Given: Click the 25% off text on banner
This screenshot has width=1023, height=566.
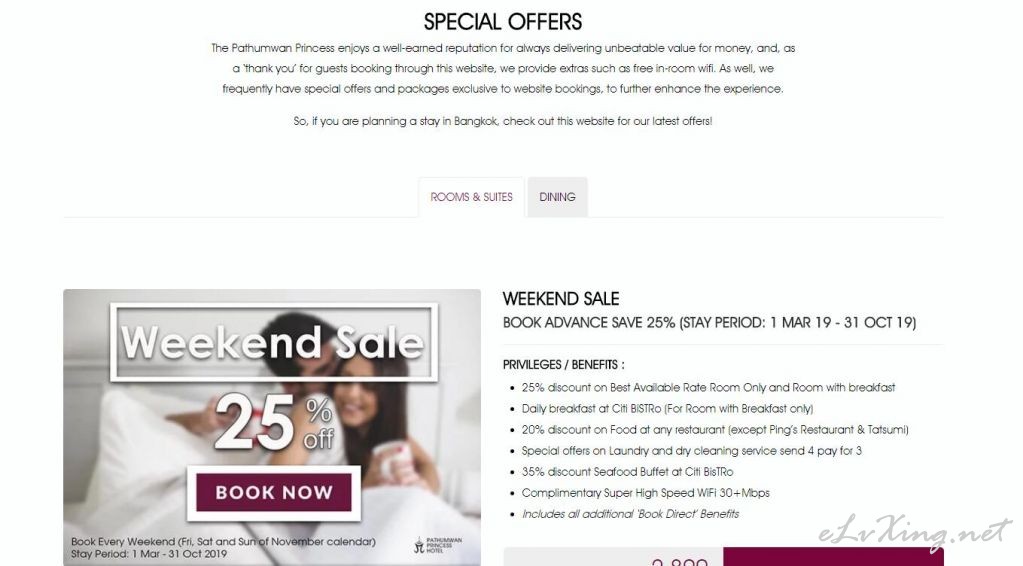Looking at the screenshot, I should coord(274,422).
